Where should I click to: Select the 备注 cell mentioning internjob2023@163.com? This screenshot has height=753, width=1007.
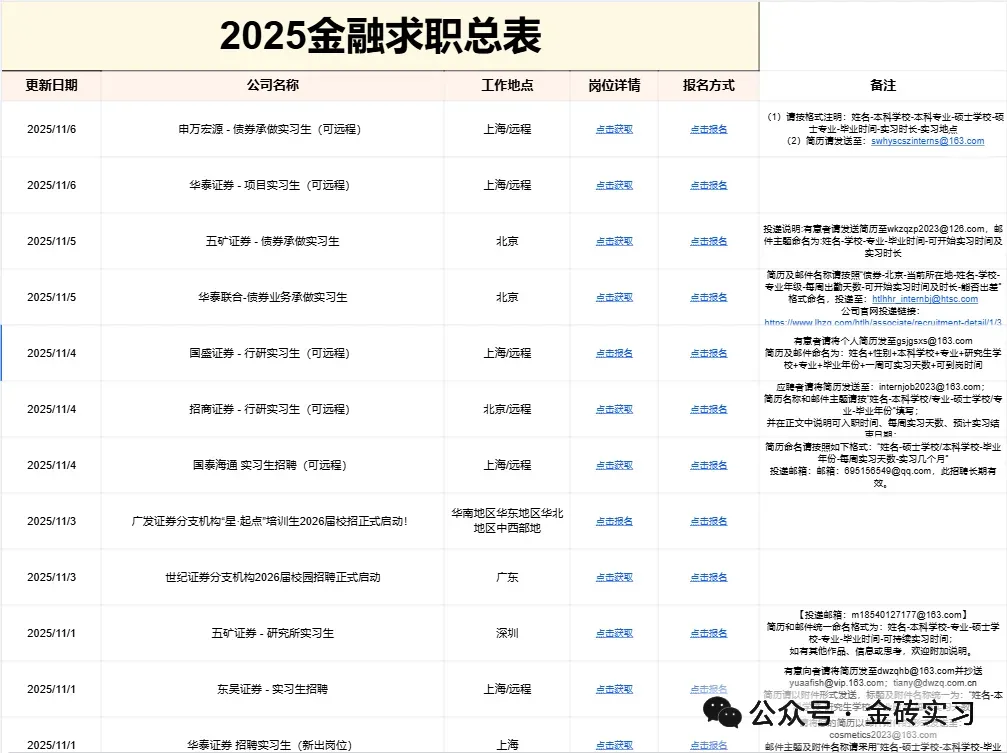click(x=883, y=409)
